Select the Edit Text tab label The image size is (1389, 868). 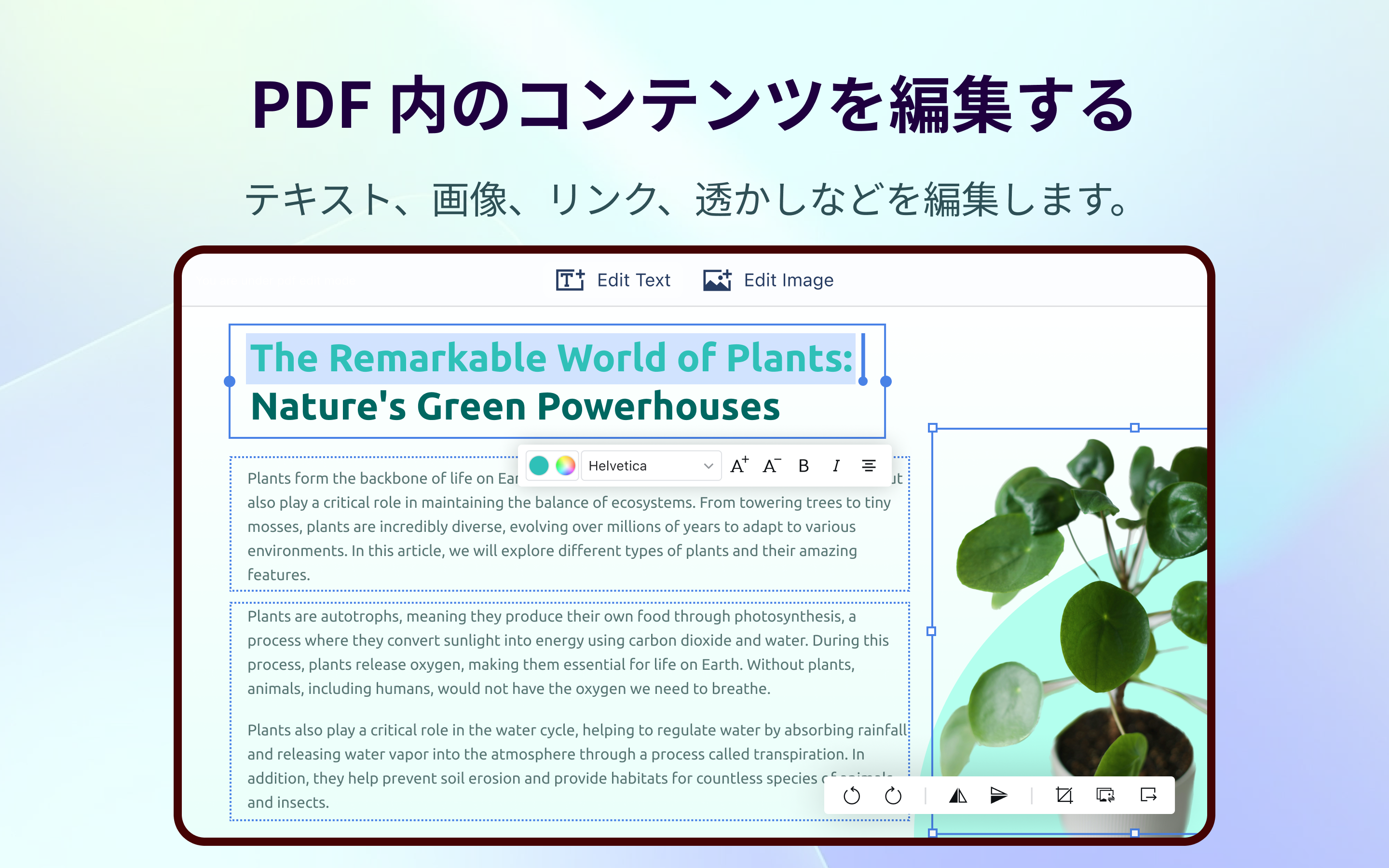(x=634, y=280)
